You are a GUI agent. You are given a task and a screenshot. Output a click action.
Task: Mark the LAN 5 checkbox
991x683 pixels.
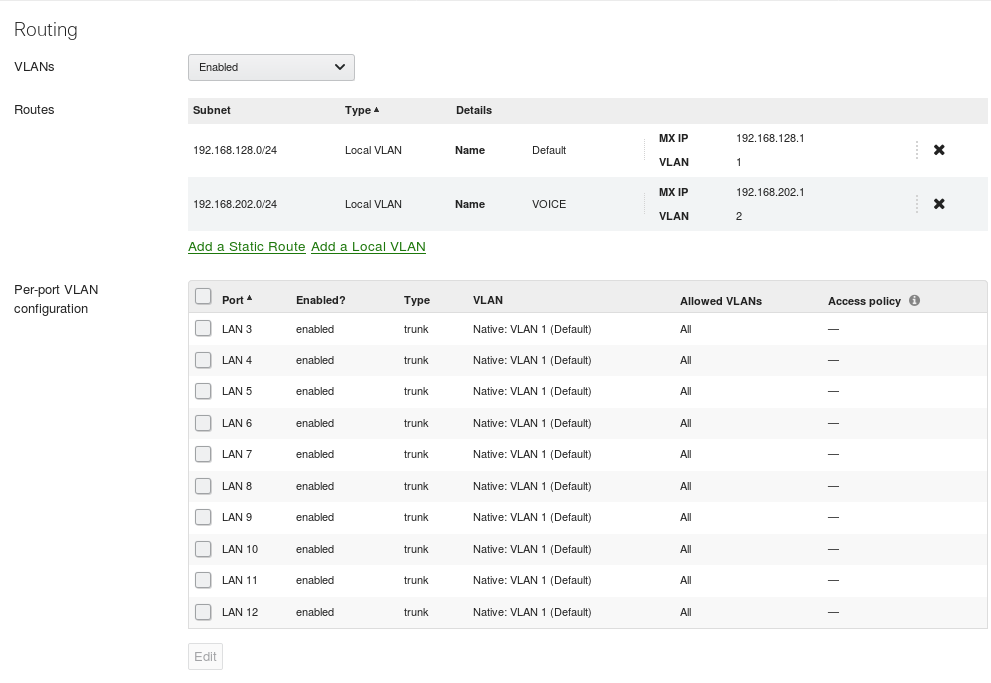pos(203,391)
